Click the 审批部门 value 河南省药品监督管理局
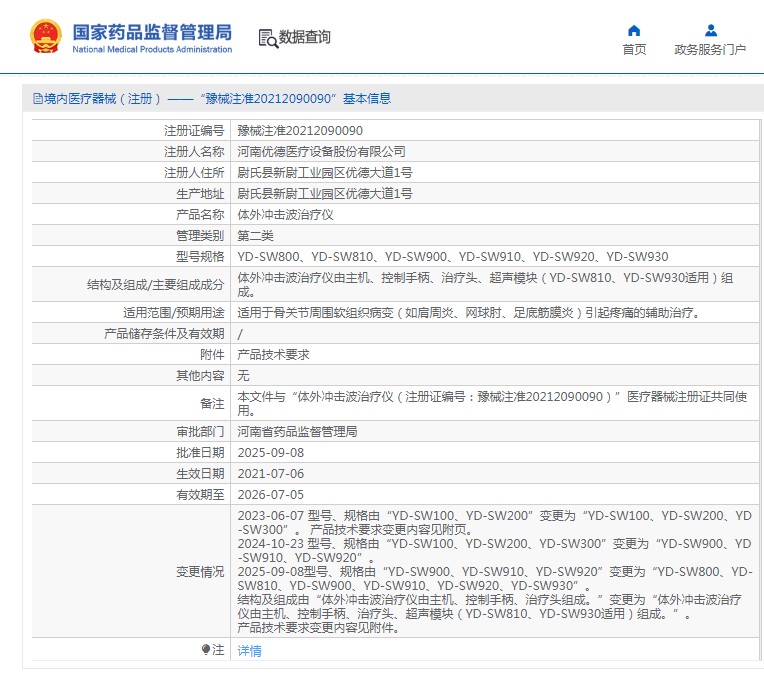The image size is (764, 675). click(x=297, y=432)
